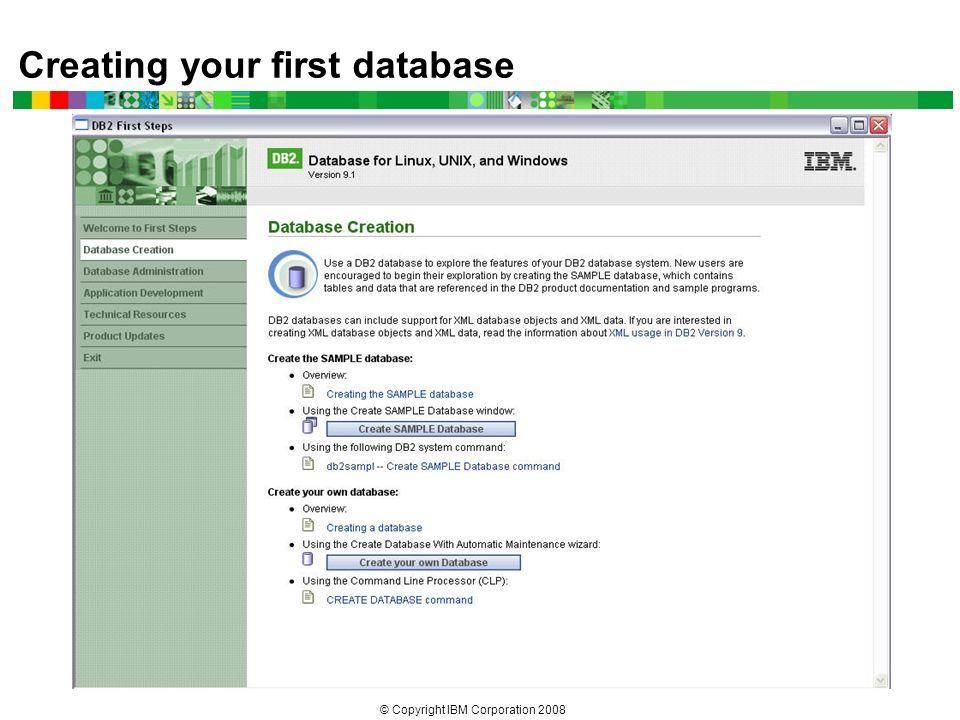Image resolution: width=960 pixels, height=720 pixels.
Task: Click the Database Creation page heading
Action: coord(341,227)
